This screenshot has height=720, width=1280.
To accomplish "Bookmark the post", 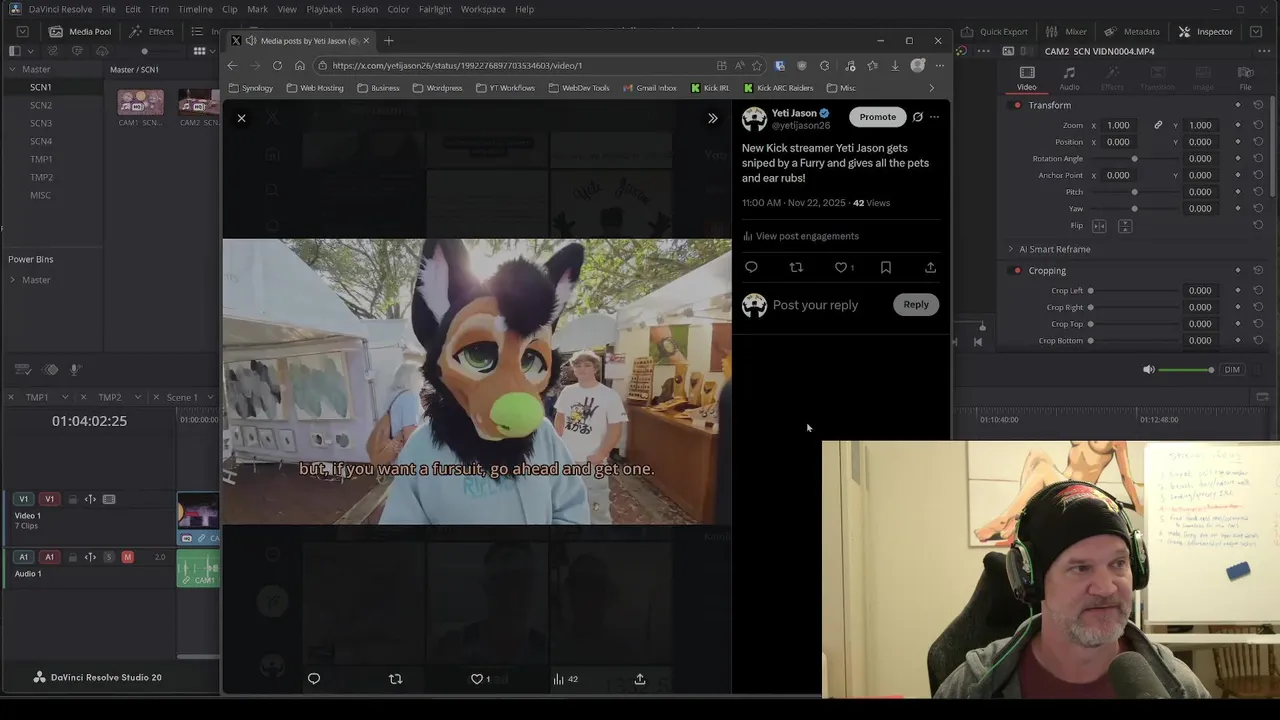I will tap(886, 267).
